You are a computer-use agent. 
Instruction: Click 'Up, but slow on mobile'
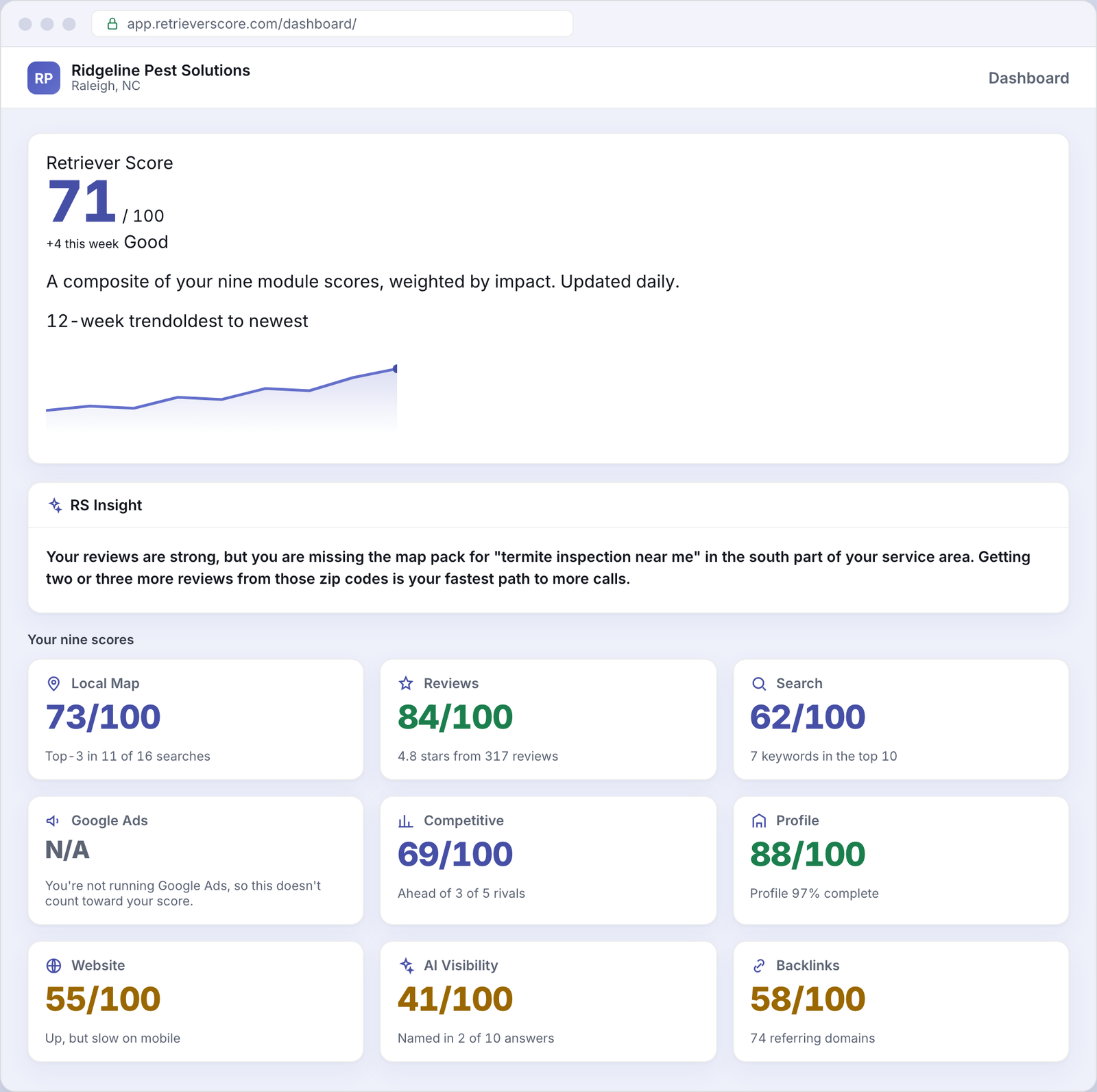[112, 1038]
